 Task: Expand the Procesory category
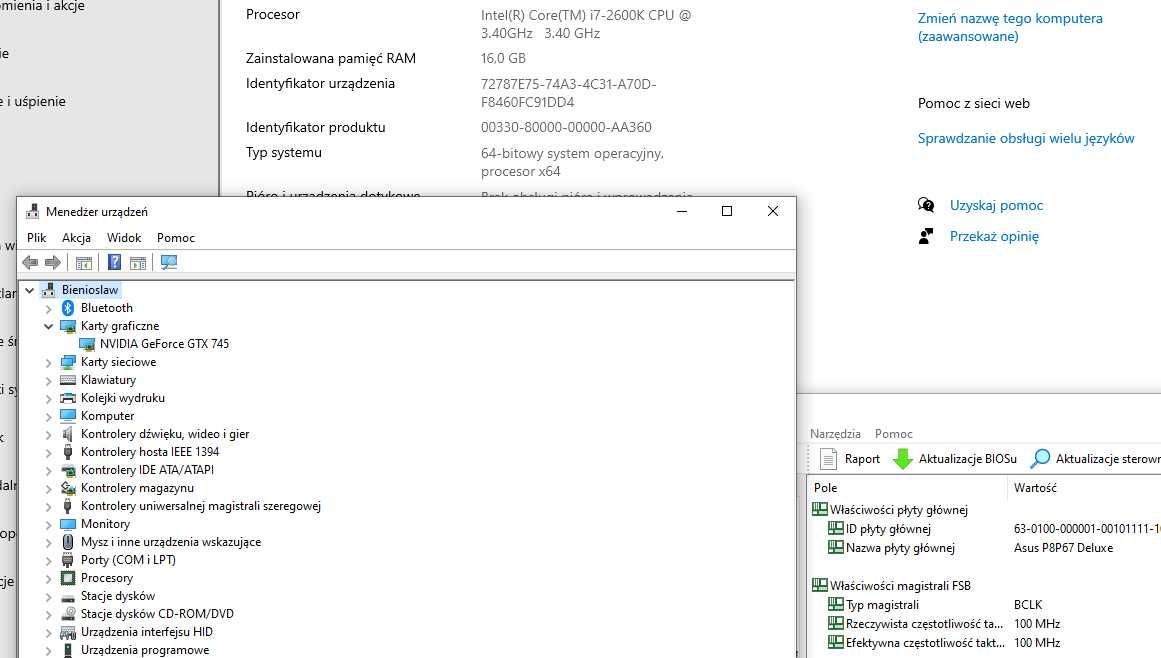[49, 578]
